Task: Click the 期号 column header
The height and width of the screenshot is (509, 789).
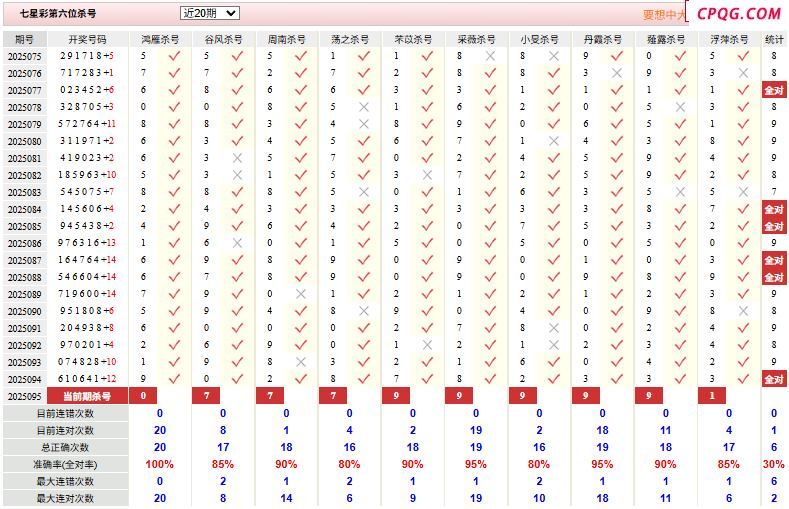Action: (x=25, y=39)
